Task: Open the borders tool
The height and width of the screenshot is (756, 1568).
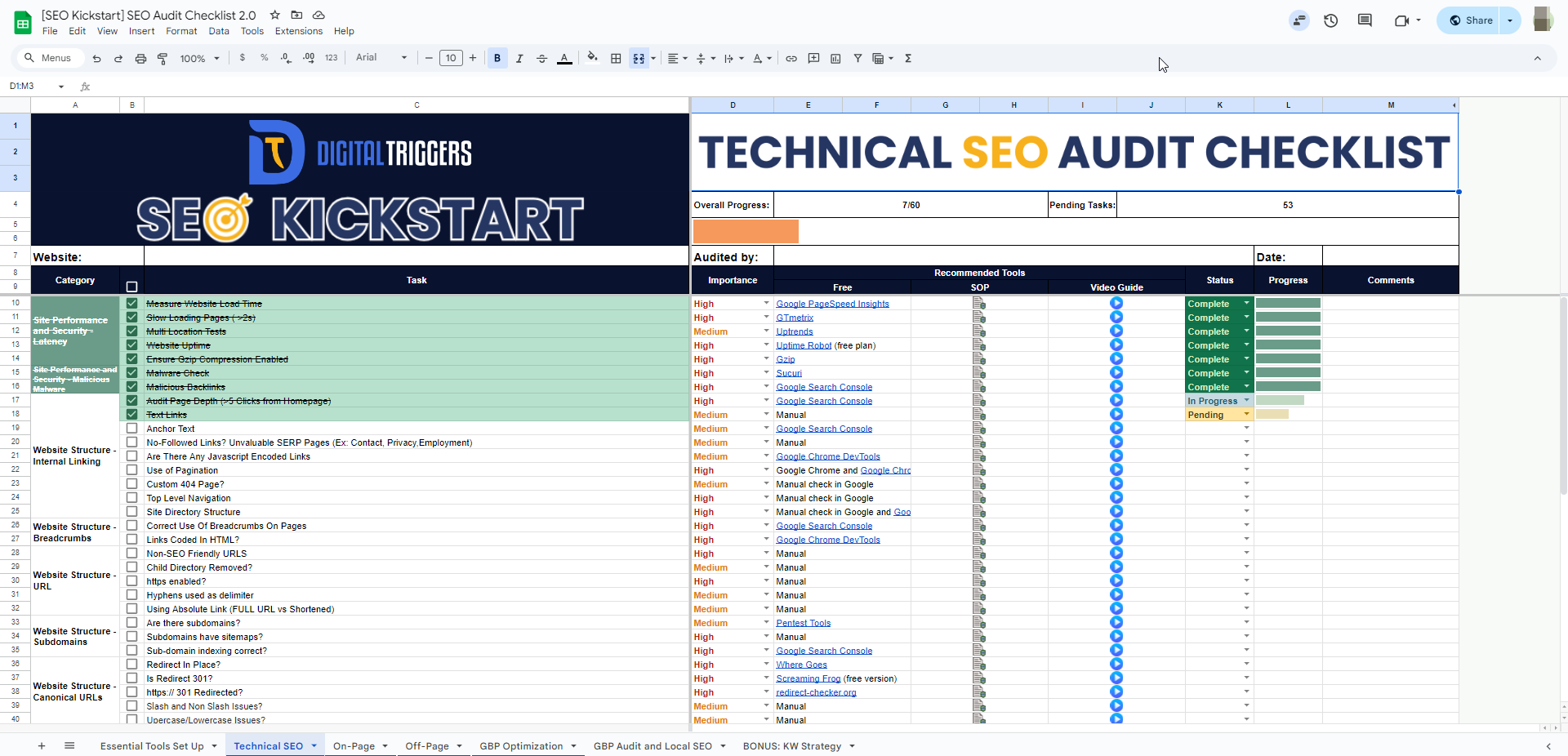Action: pyautogui.click(x=616, y=58)
